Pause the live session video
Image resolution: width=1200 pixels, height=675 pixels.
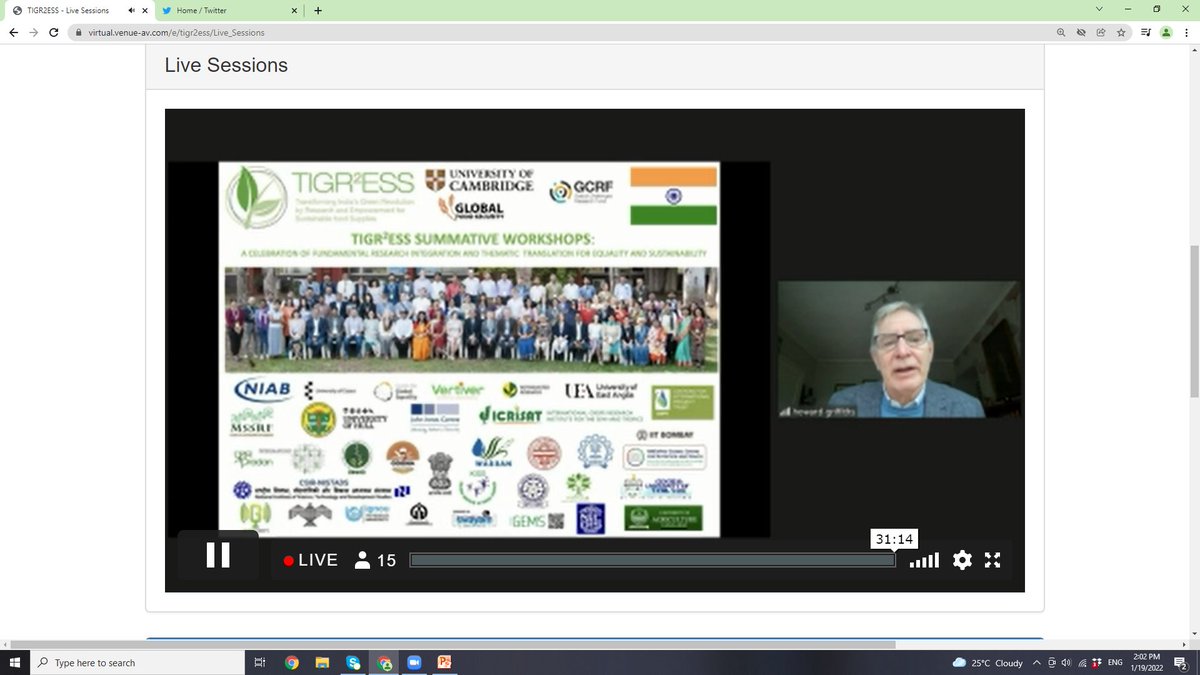(218, 556)
